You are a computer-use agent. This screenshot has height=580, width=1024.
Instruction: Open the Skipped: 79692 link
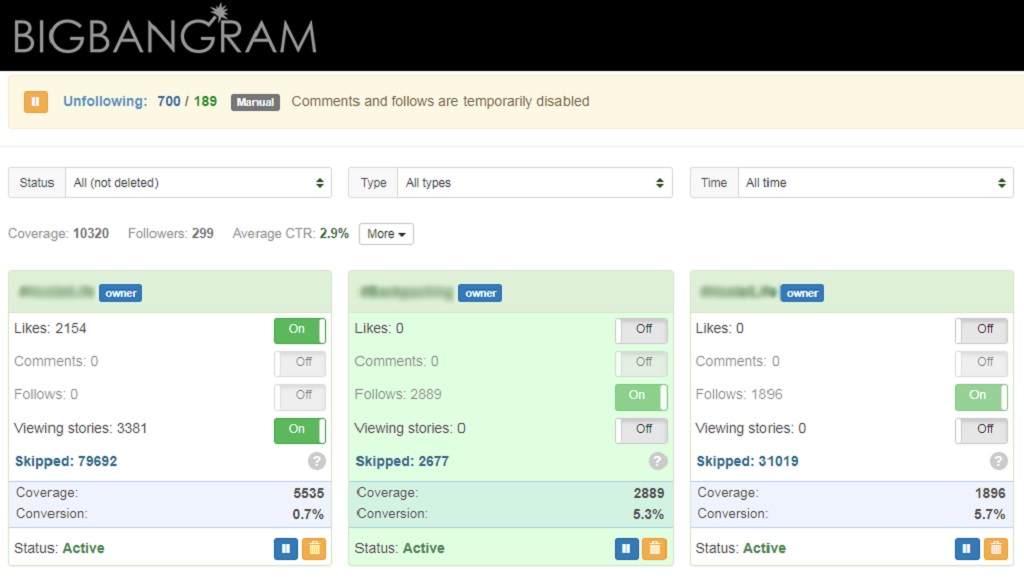pyautogui.click(x=66, y=461)
